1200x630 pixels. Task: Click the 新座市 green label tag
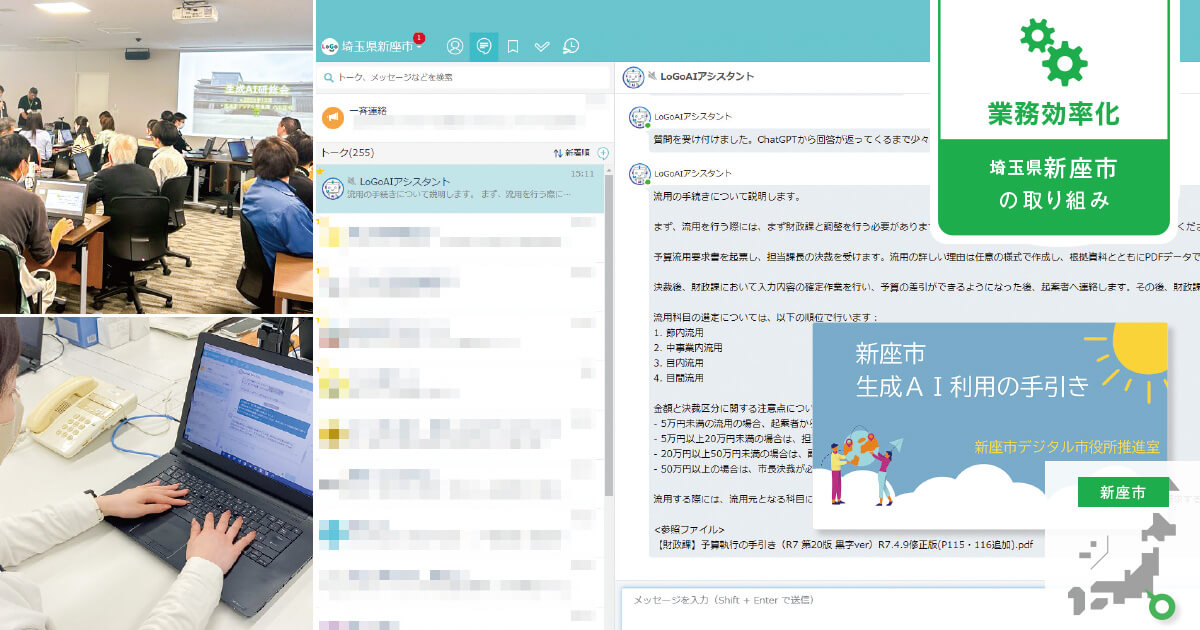coord(1123,492)
